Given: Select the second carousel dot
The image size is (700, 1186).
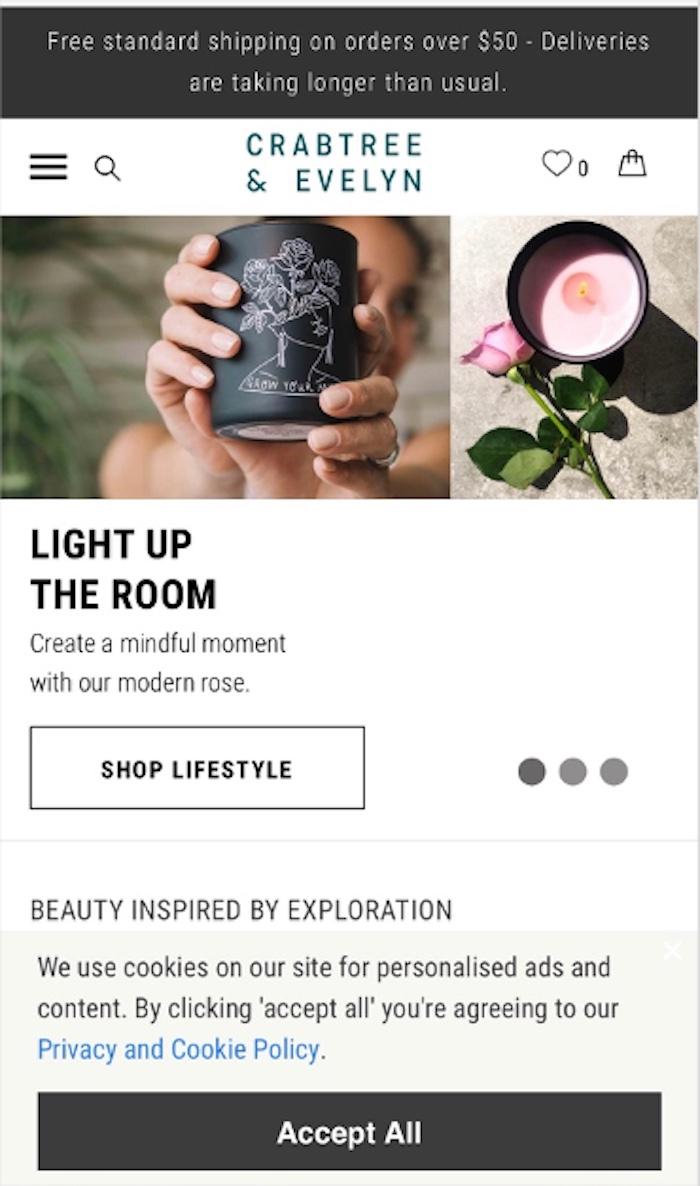Looking at the screenshot, I should pos(572,772).
